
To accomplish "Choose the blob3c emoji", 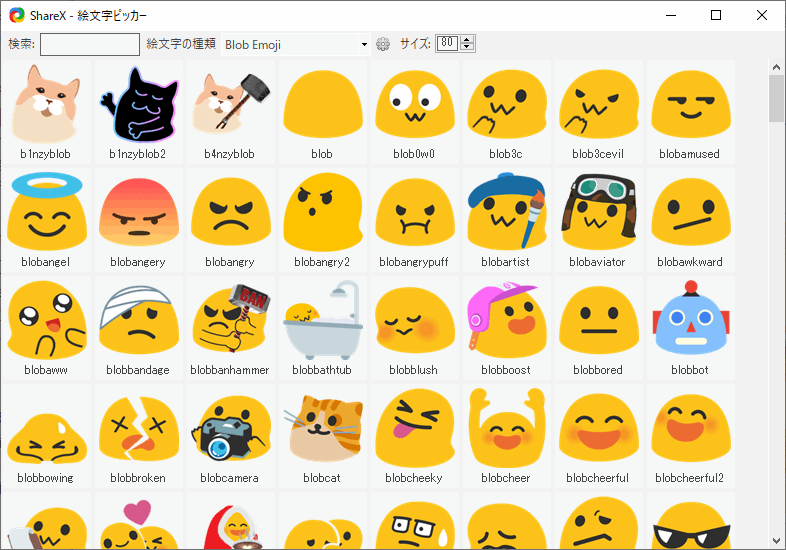I will coord(507,112).
